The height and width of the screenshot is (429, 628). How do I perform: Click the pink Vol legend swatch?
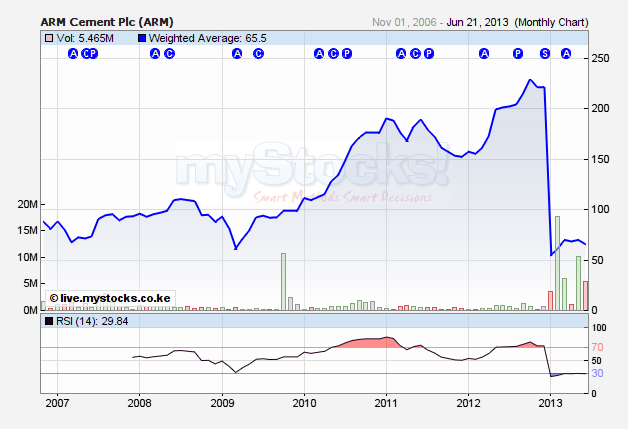click(49, 38)
